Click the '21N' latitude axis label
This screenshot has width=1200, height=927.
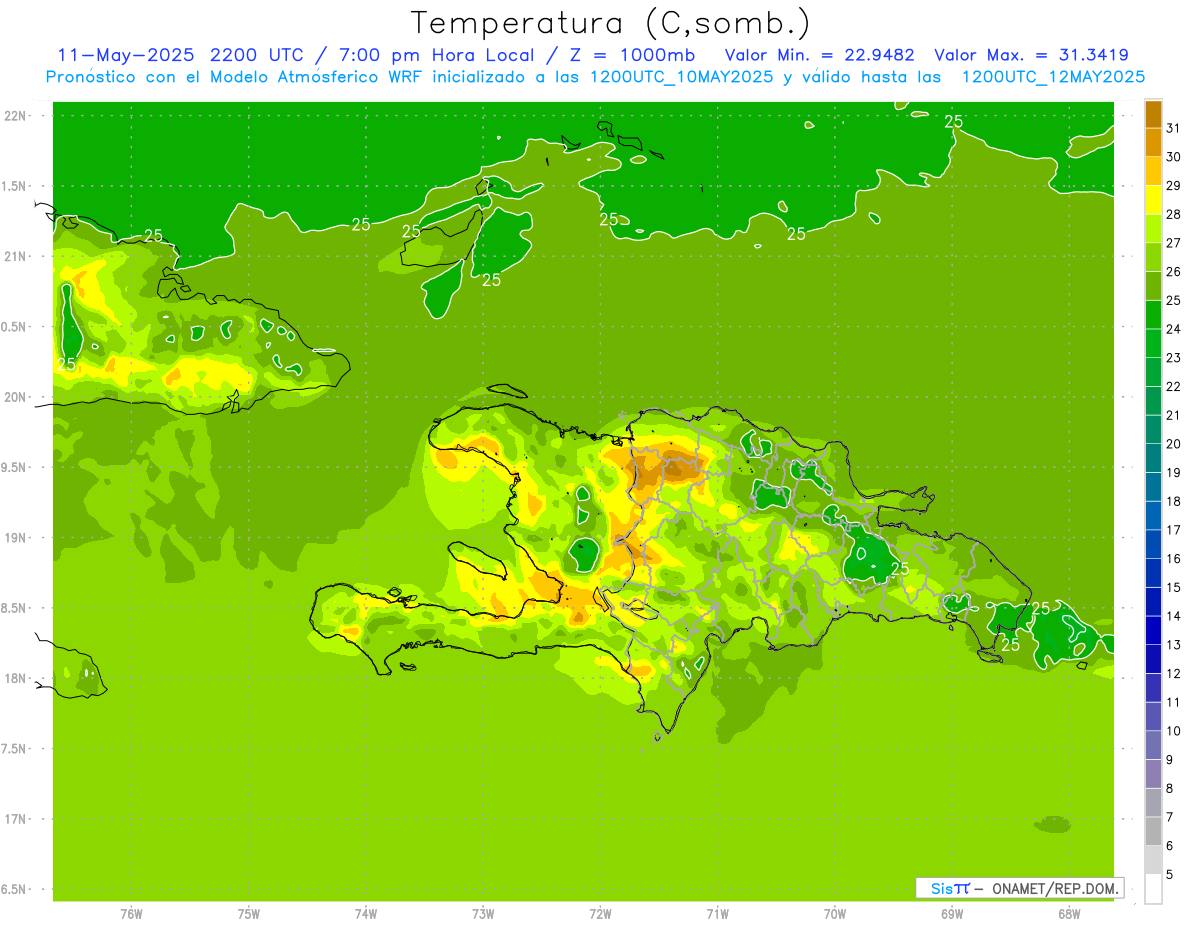point(16,256)
